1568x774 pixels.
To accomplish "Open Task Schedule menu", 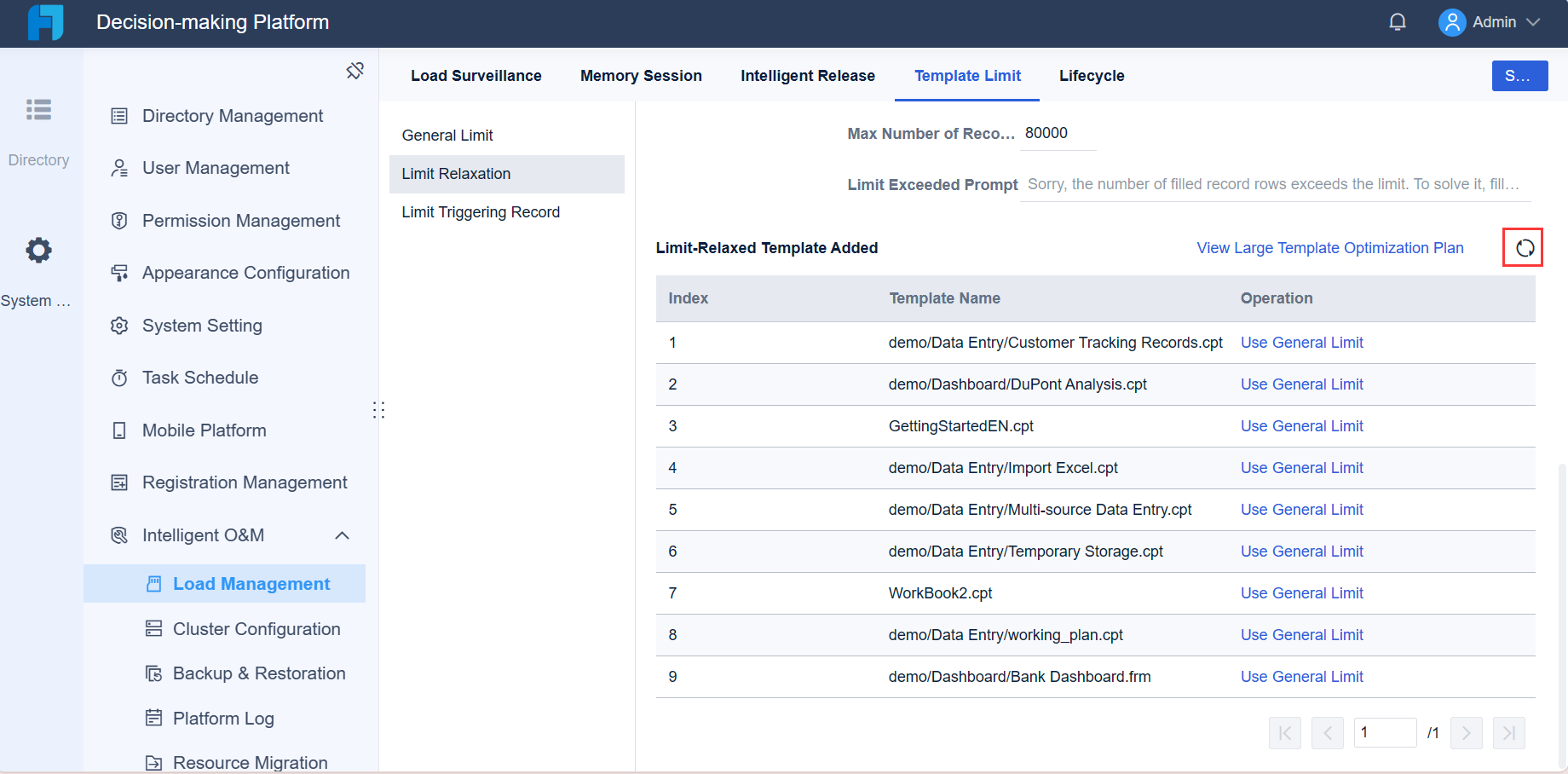I will [x=199, y=378].
